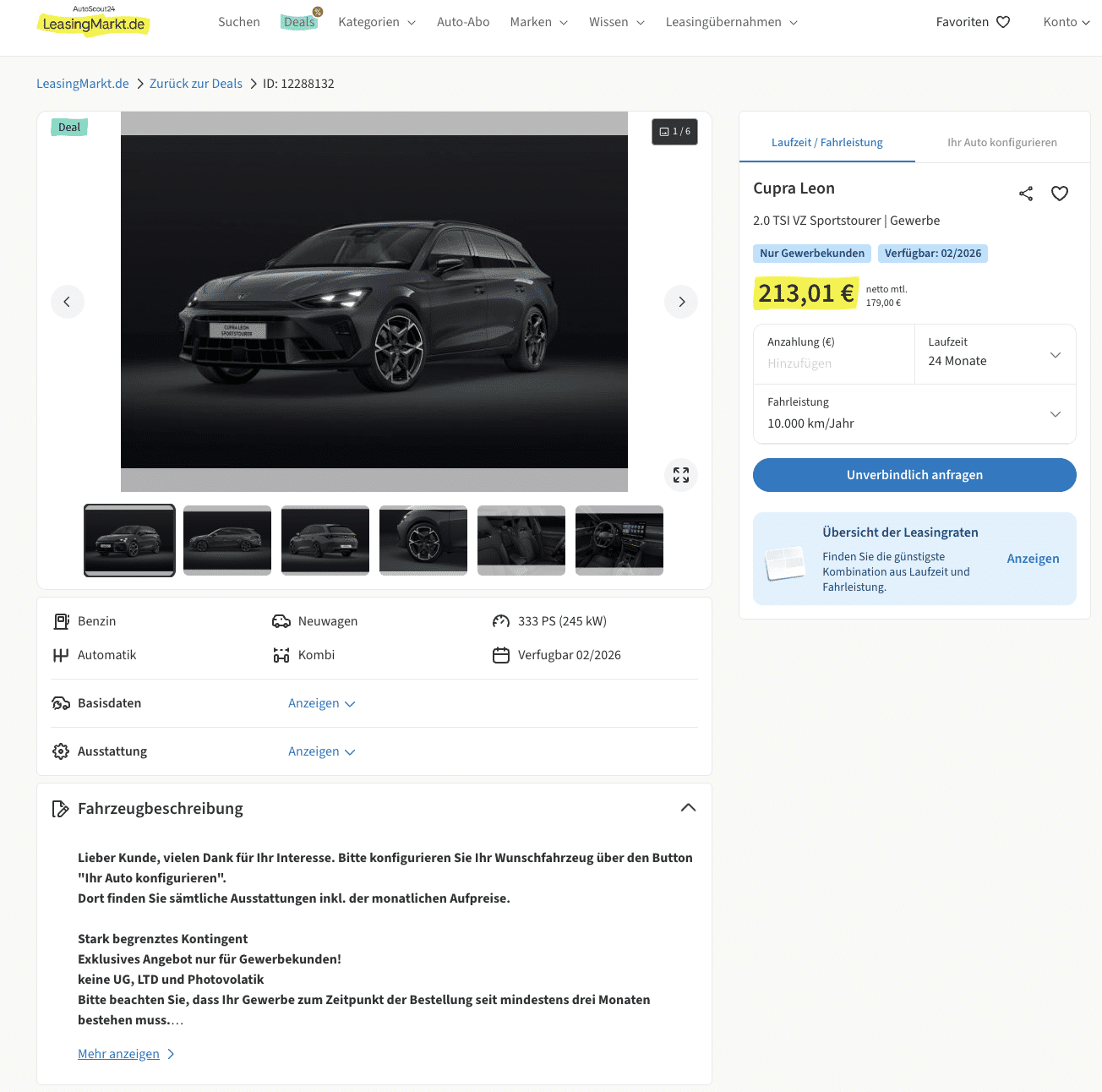Go to previous car image with left arrow
This screenshot has height=1092, width=1102.
[68, 302]
